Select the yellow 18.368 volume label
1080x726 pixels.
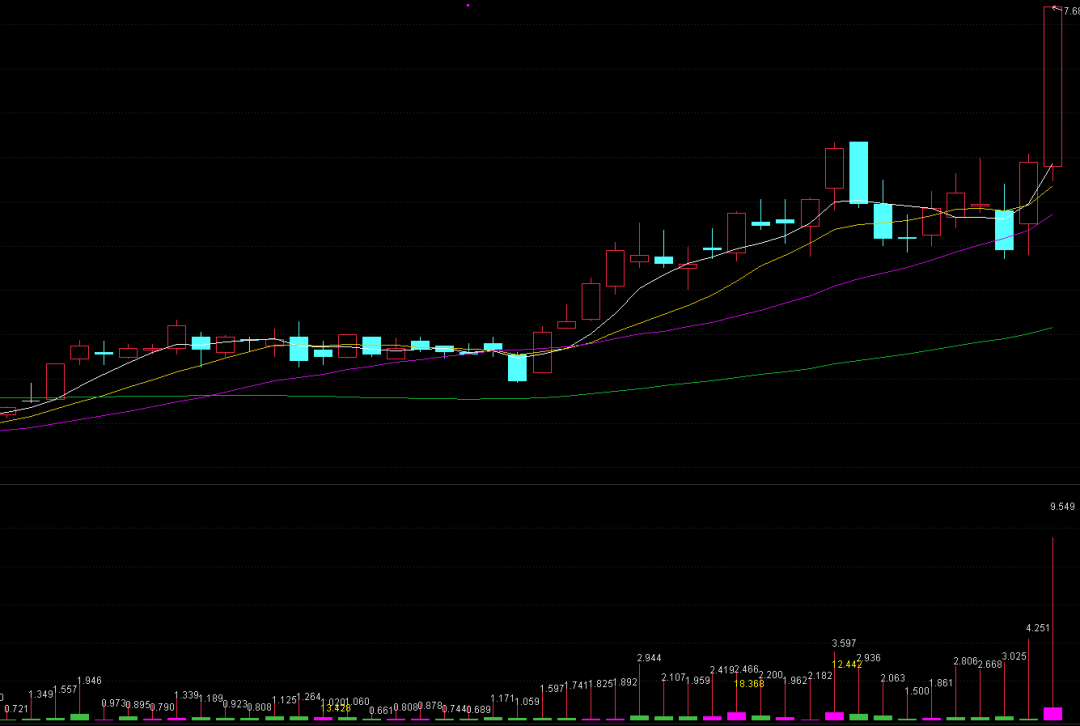tap(750, 684)
